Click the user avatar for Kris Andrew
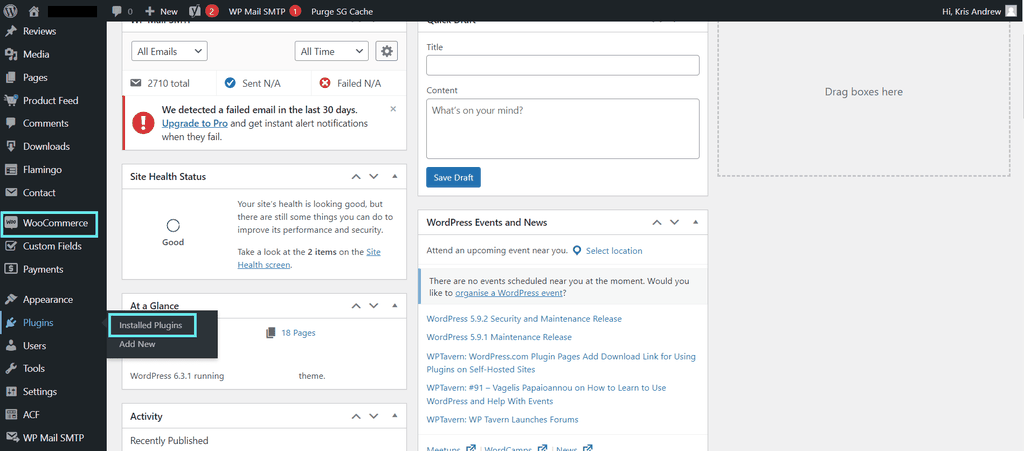1024x451 pixels. pos(1011,11)
